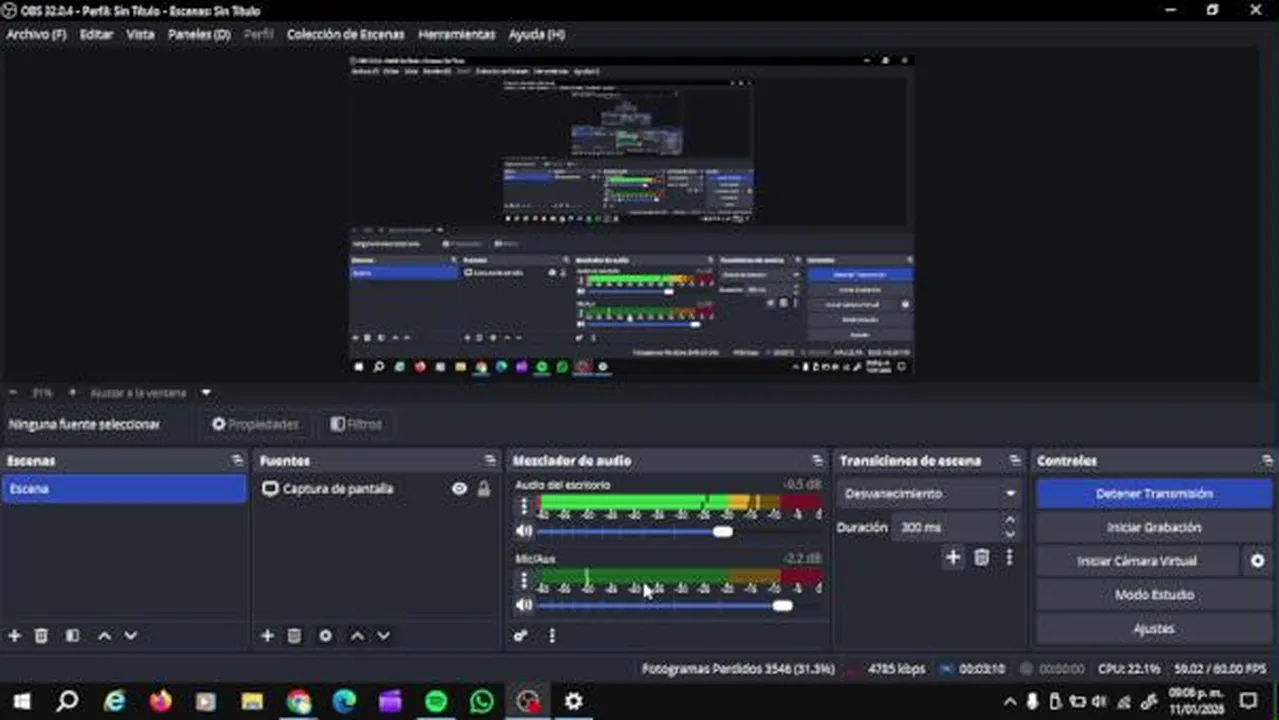Open Audio del escritorio three-dot options
The image size is (1279, 720).
523,506
